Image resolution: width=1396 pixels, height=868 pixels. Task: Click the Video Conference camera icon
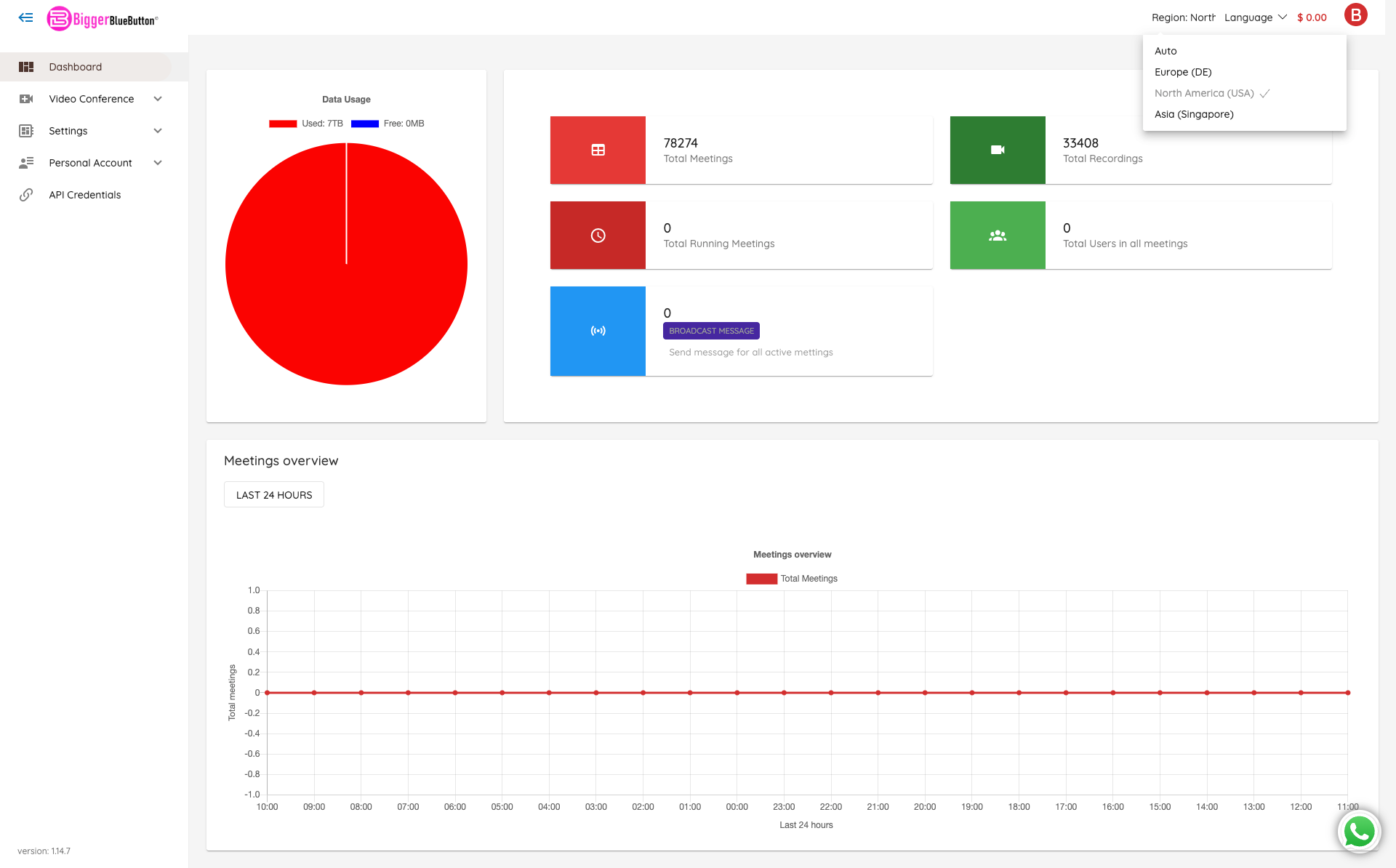pyautogui.click(x=26, y=99)
